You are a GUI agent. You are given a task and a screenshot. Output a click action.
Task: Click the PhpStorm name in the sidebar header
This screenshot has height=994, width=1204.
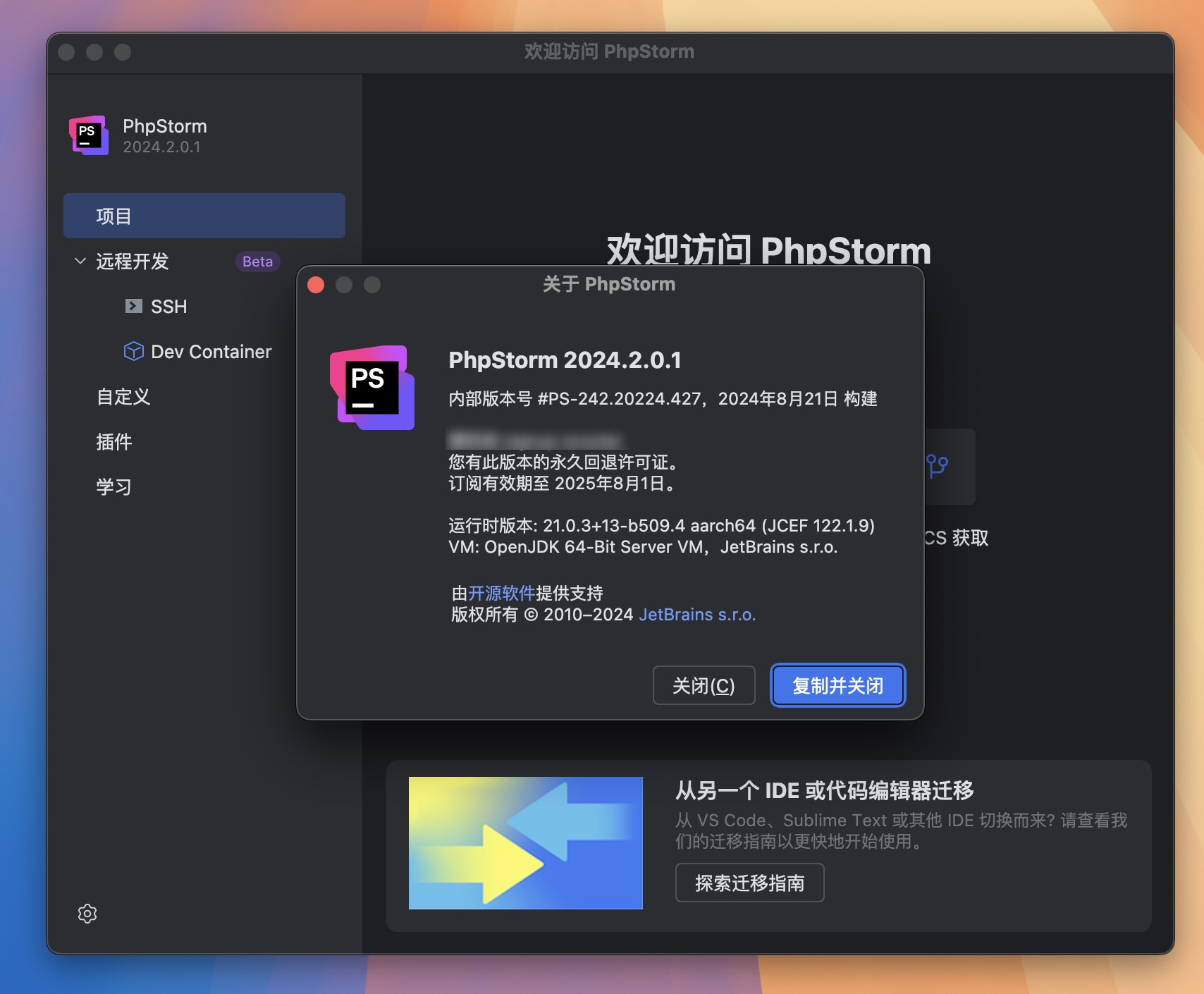[x=165, y=126]
